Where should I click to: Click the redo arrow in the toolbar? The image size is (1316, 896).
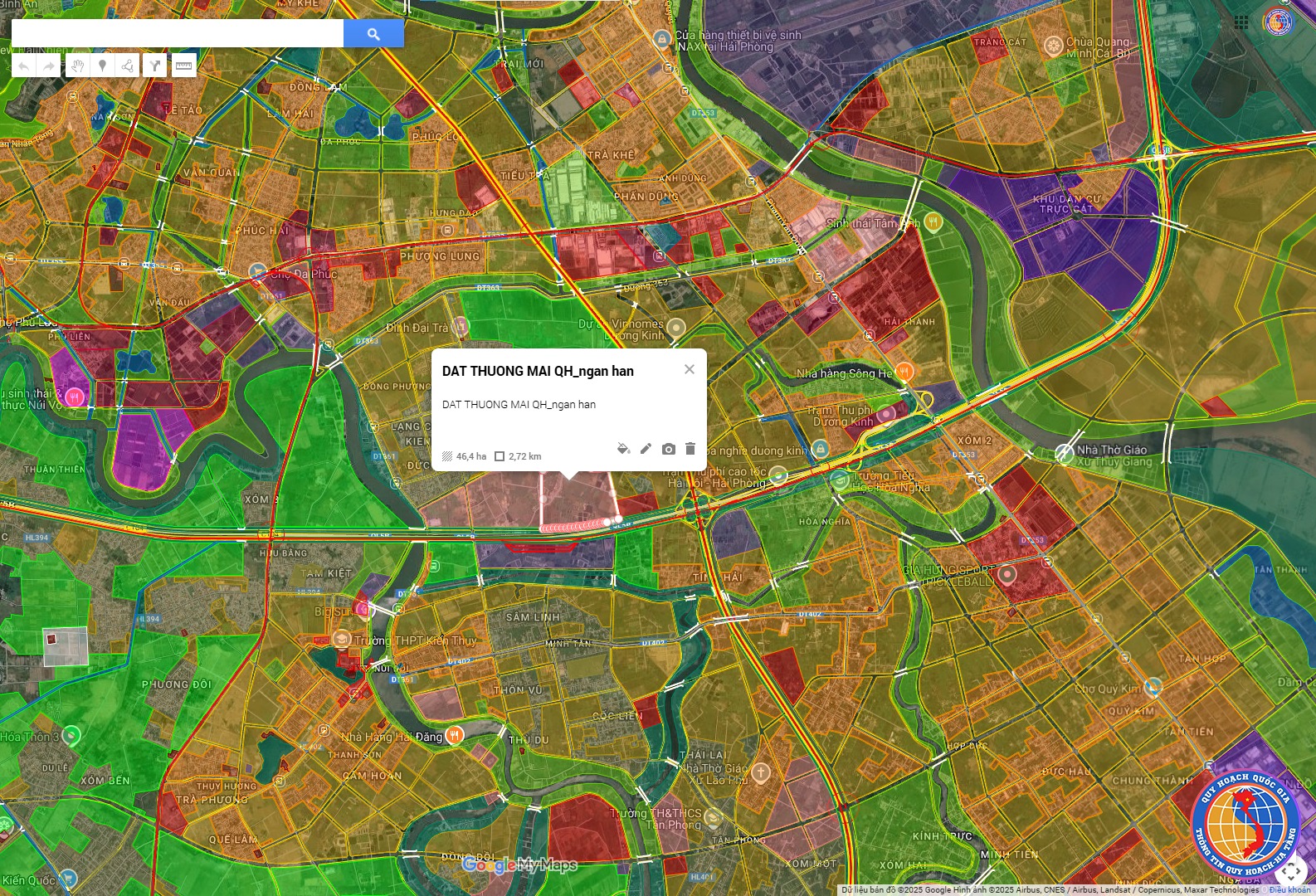point(49,66)
